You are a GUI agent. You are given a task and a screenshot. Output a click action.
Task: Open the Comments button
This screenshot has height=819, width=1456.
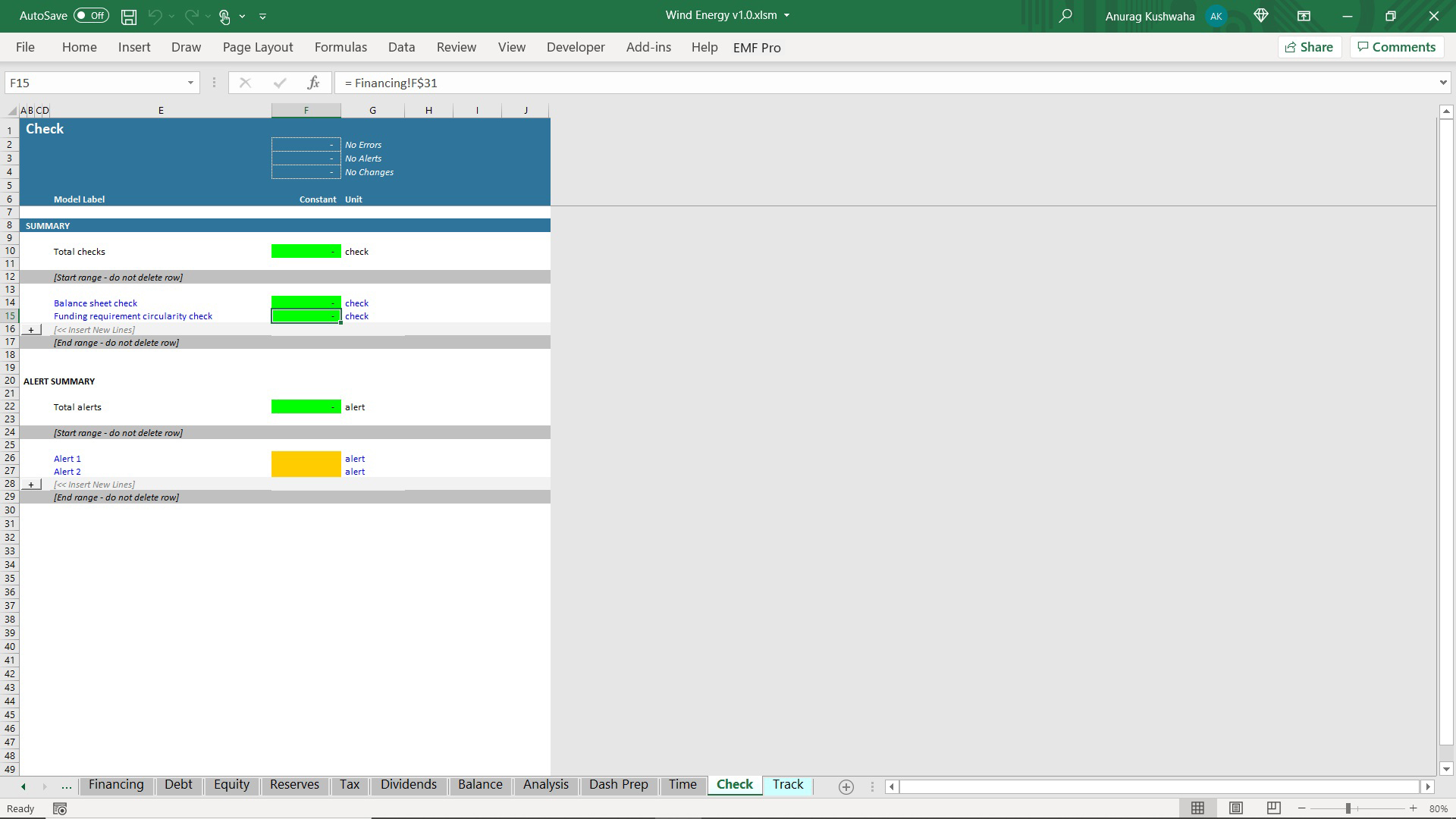click(x=1396, y=47)
